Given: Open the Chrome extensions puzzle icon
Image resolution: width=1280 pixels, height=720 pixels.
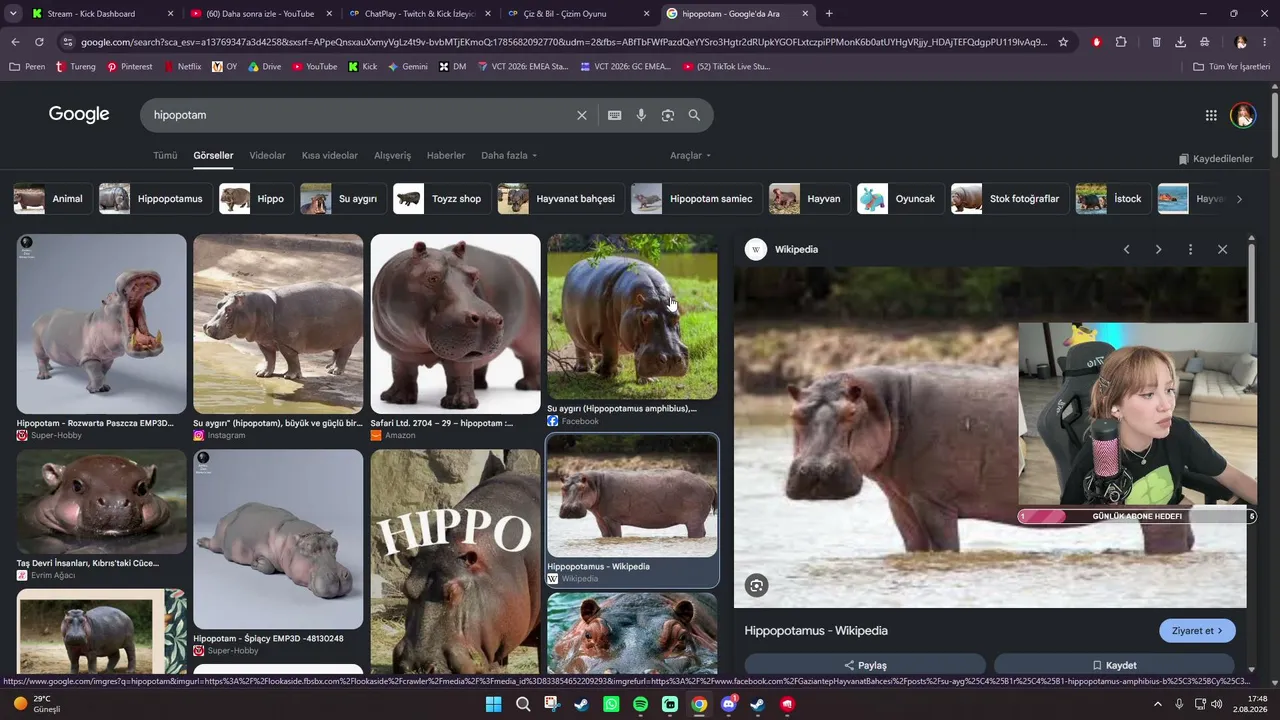Looking at the screenshot, I should 1121,42.
